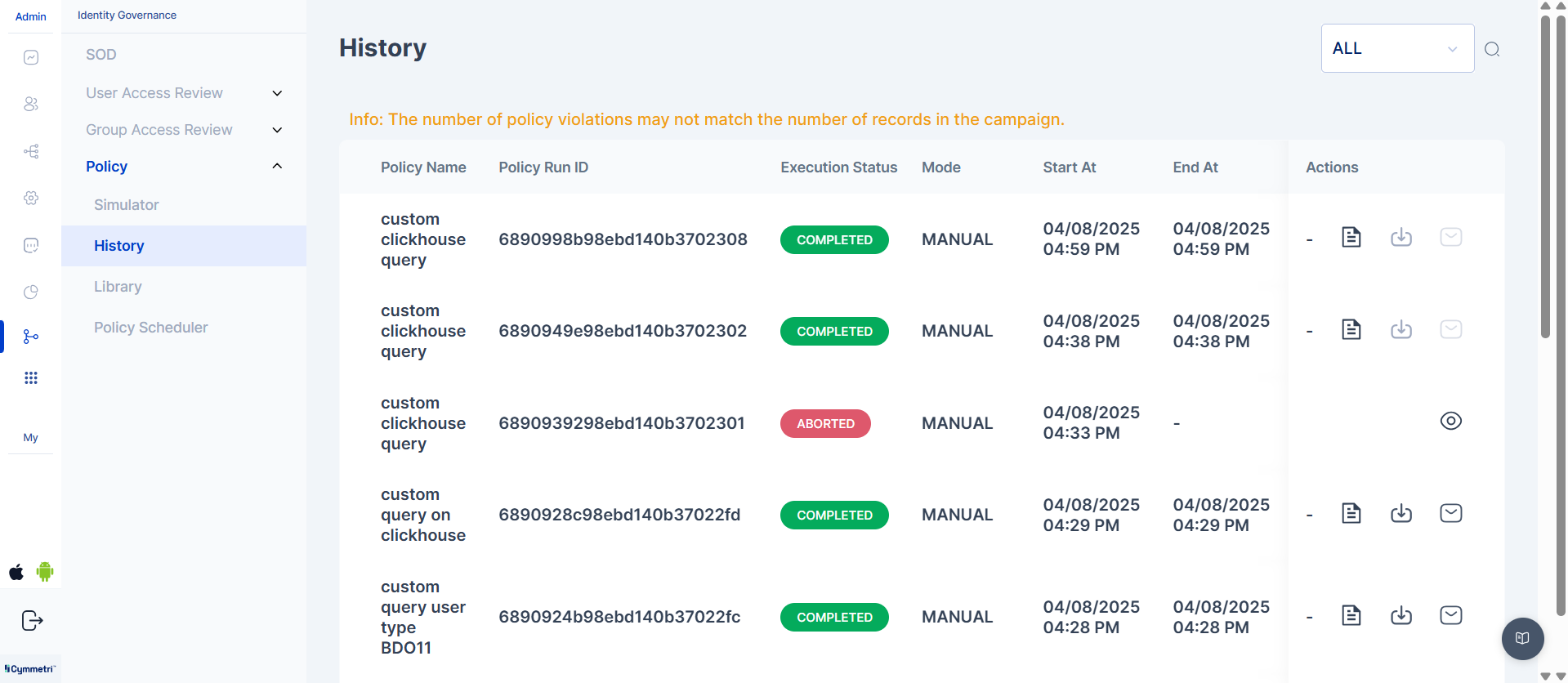
Task: Switch to the My tab in left rail
Action: click(x=30, y=438)
